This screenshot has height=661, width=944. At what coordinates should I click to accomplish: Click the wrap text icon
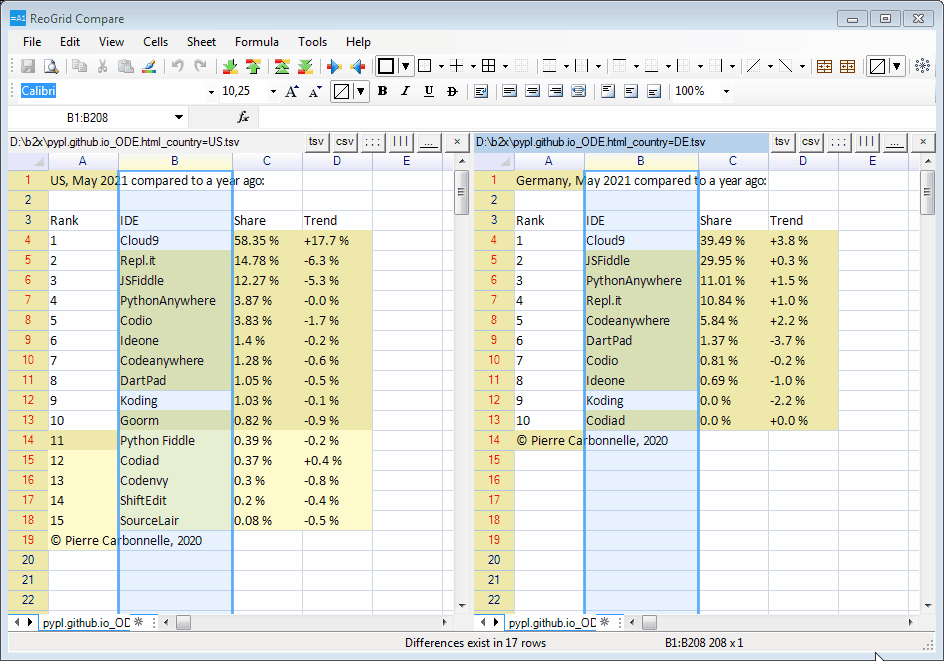coord(481,92)
